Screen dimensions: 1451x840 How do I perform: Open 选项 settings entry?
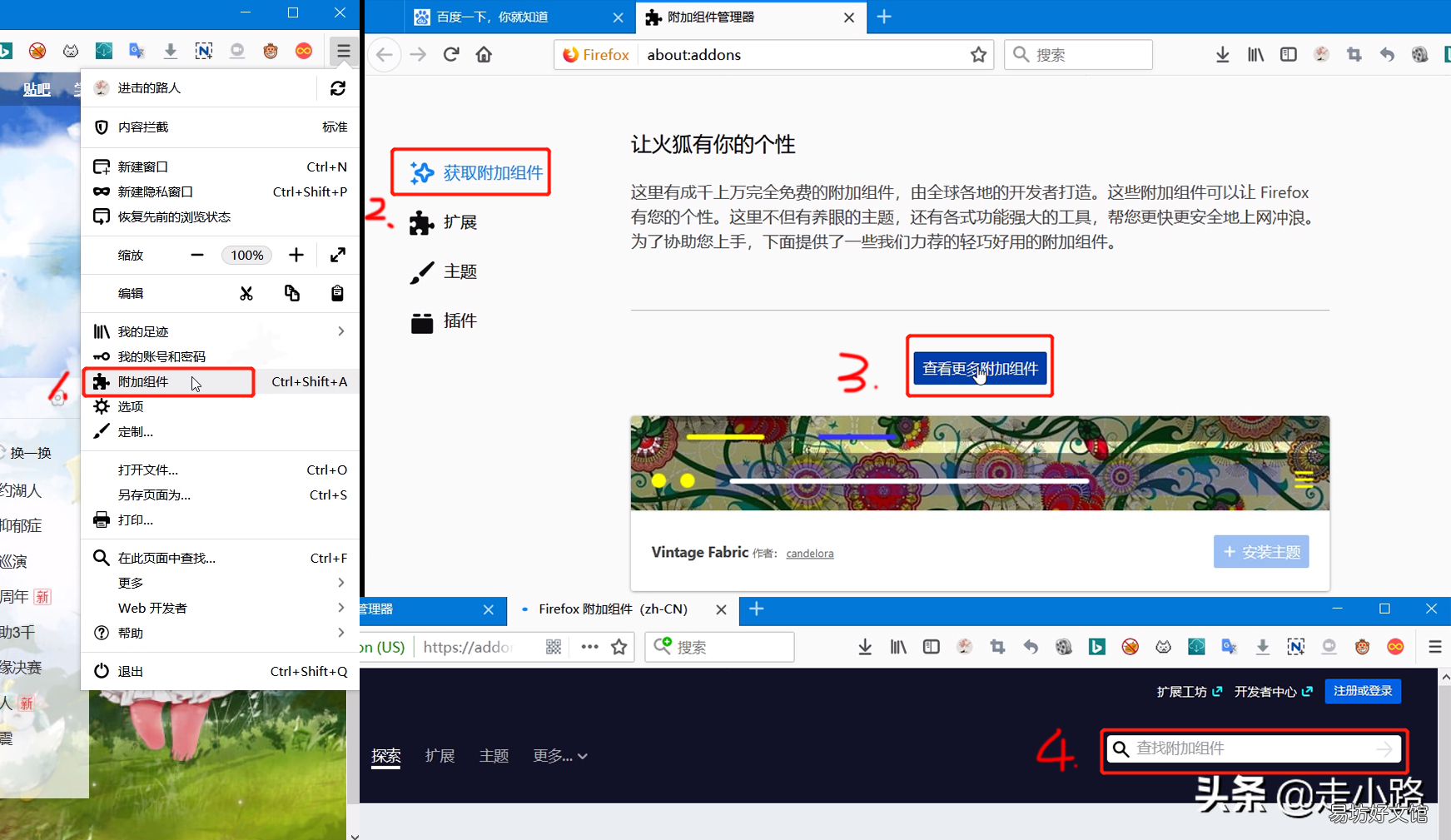click(x=221, y=406)
